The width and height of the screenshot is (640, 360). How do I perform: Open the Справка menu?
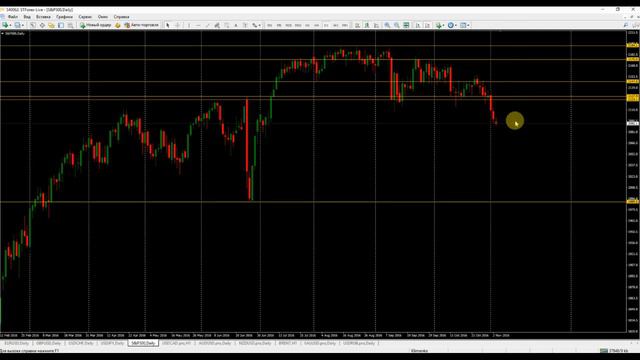(121, 17)
